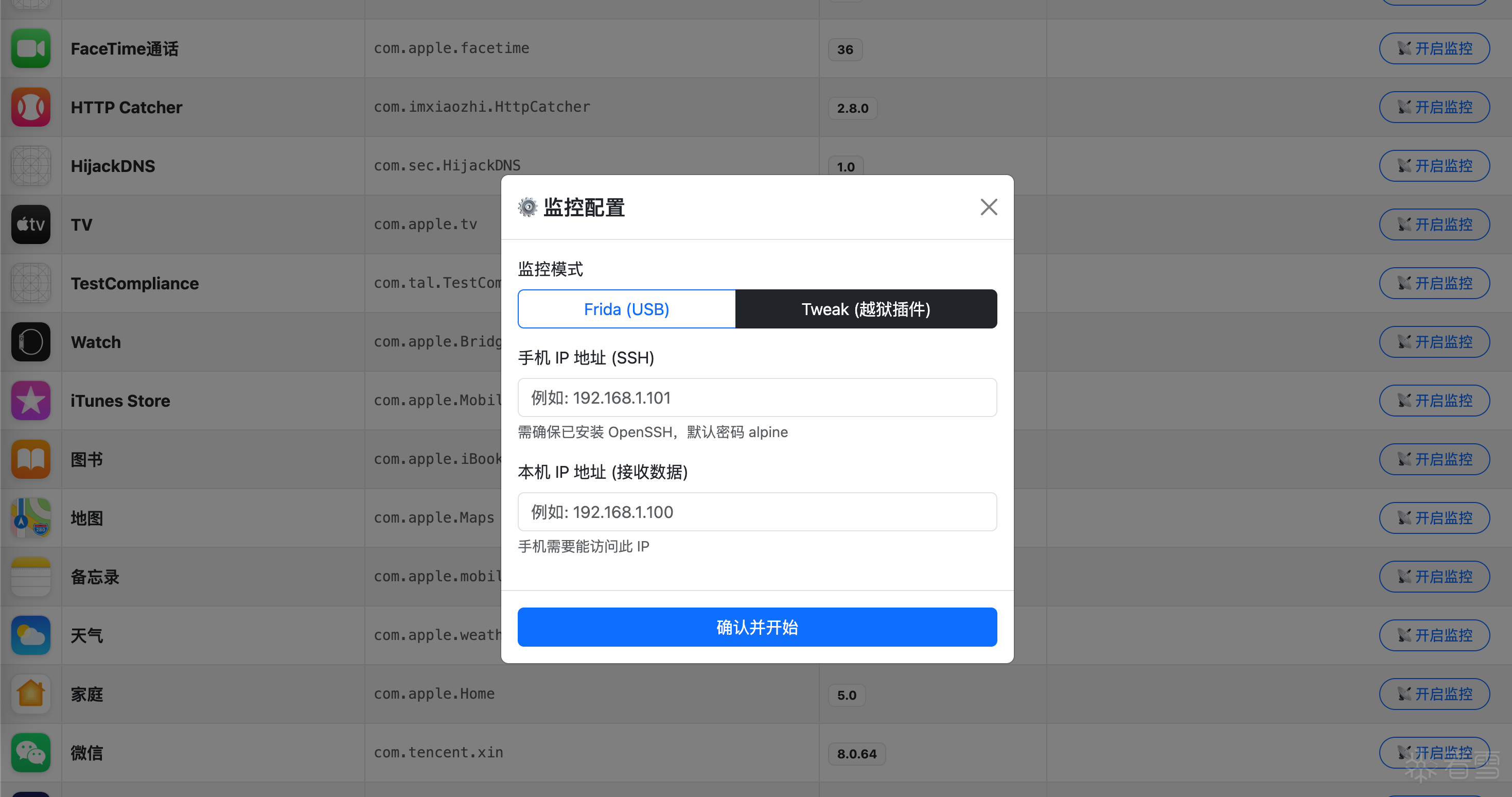
Task: Select the 天气 weather app icon
Action: (x=30, y=635)
